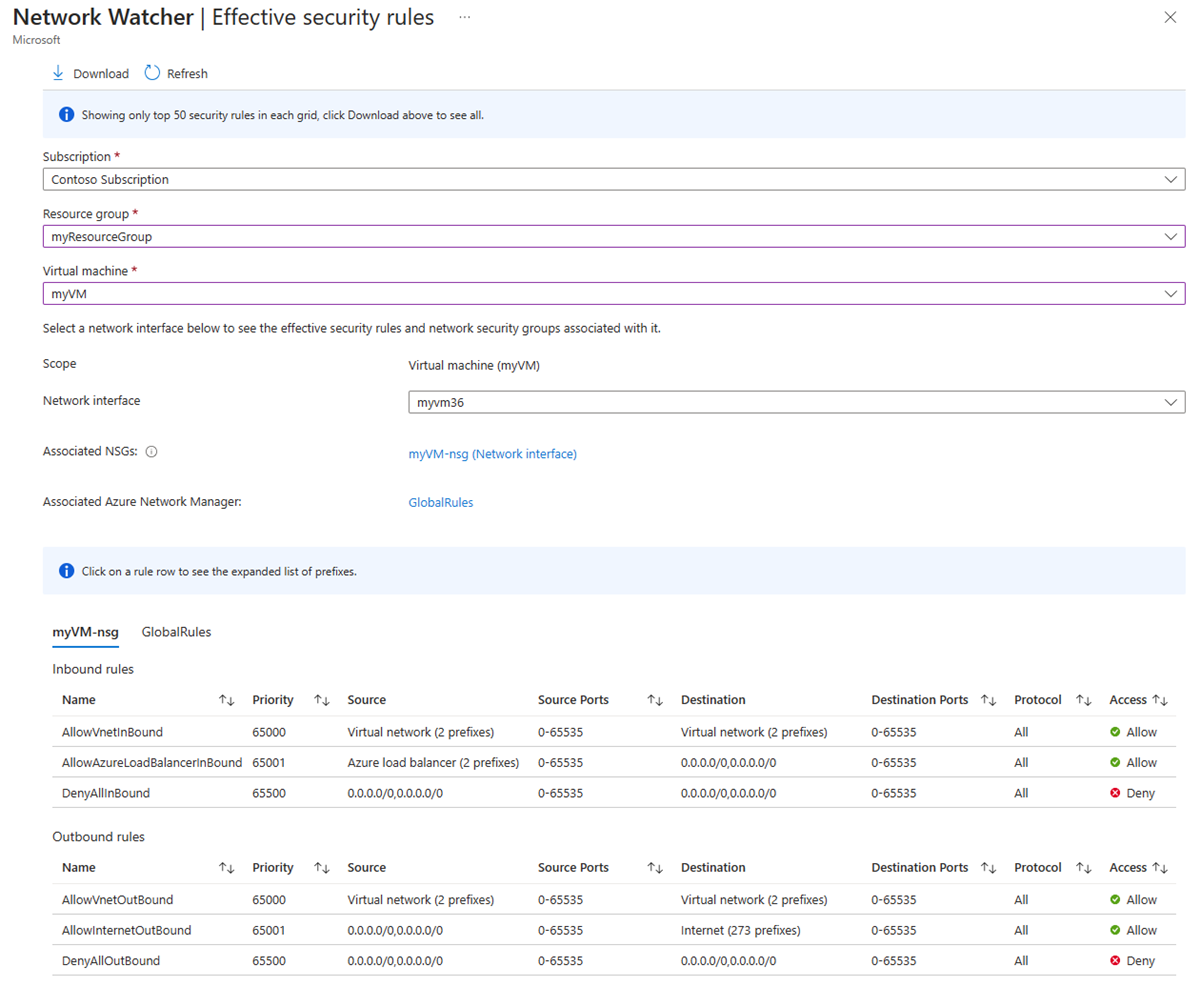Switch to the GlobalRules tab
The height and width of the screenshot is (987, 1200).
(176, 631)
